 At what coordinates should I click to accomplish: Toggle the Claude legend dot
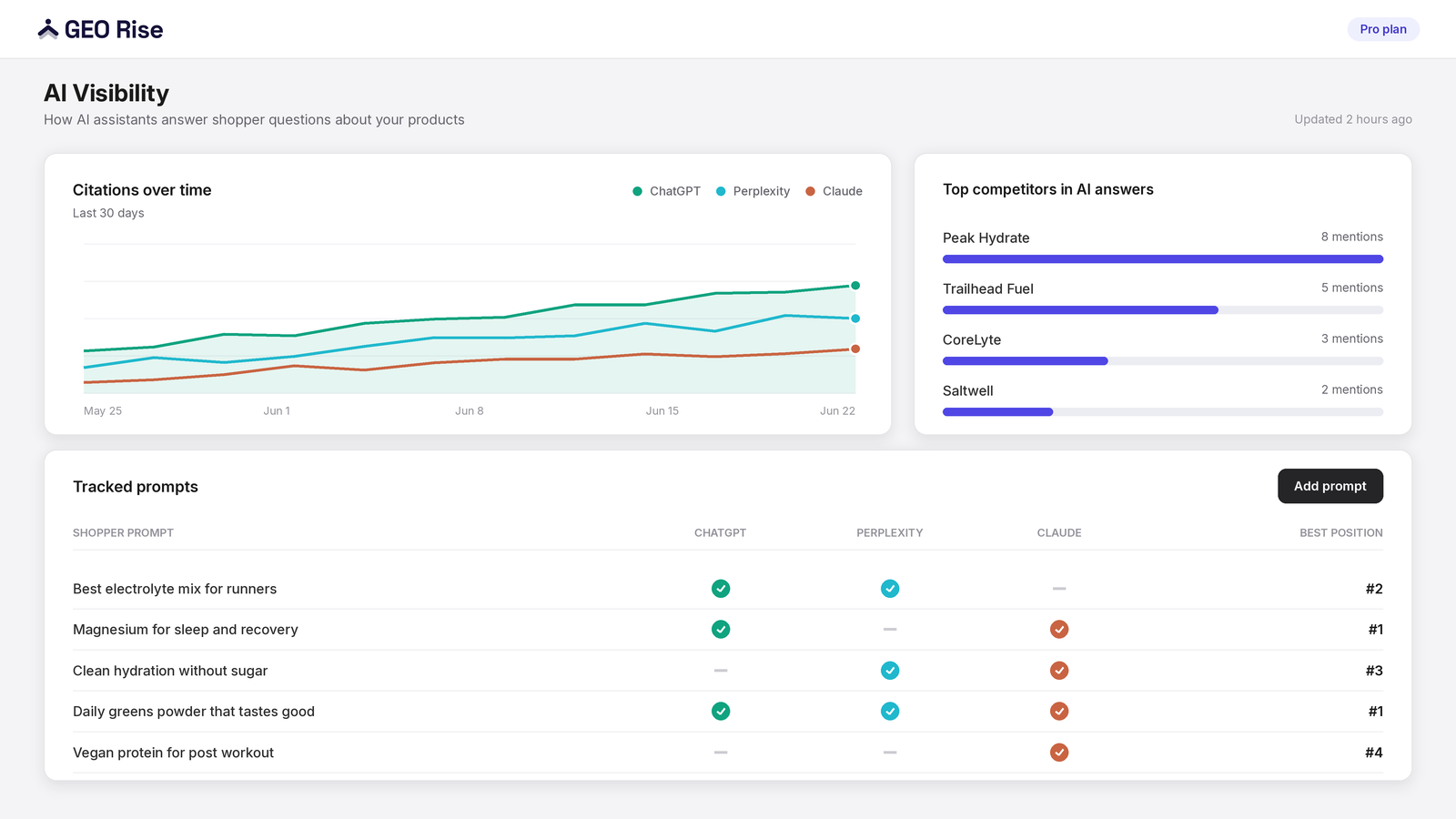click(x=810, y=191)
